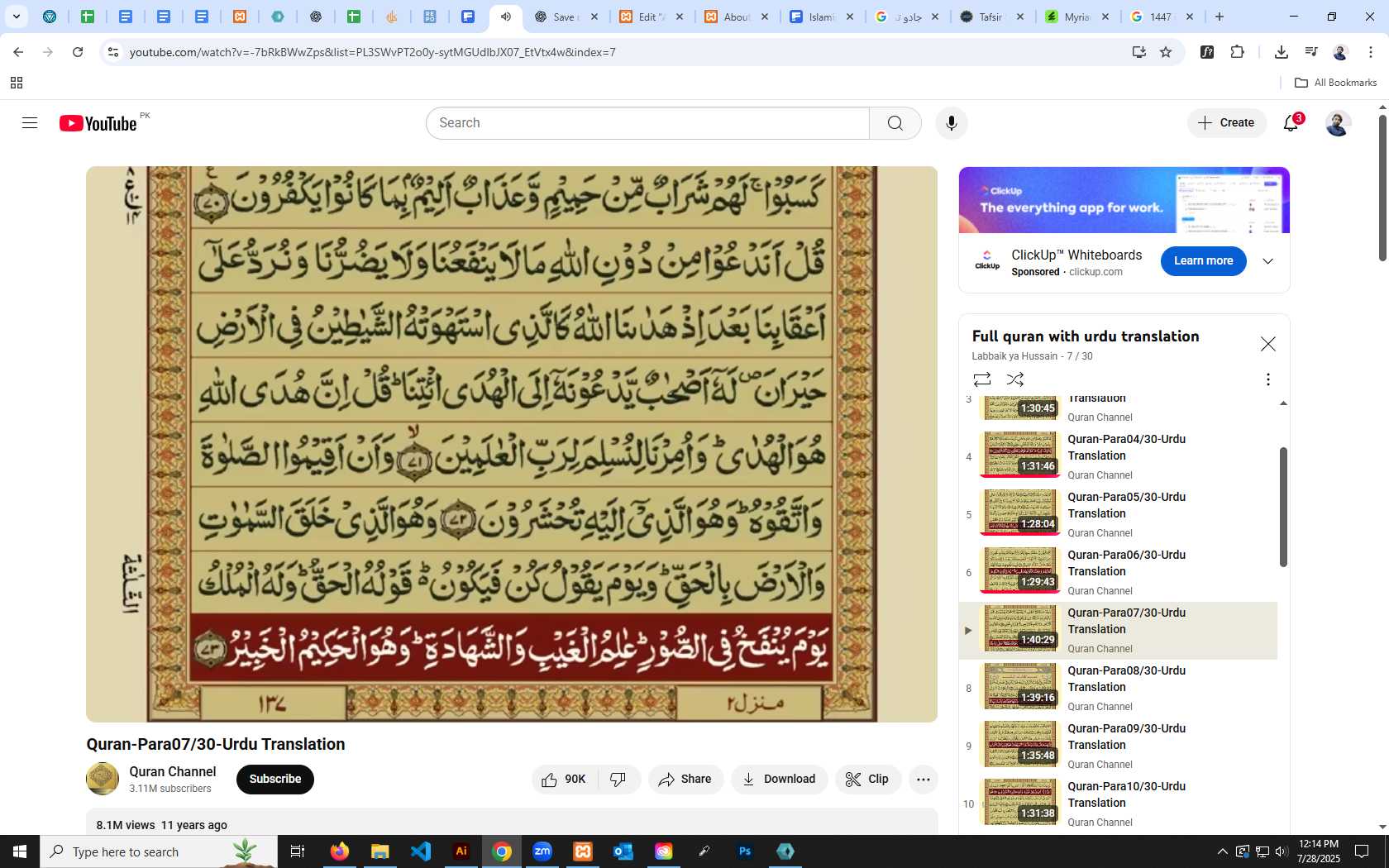Open Chrome three-dot menu

click(x=1371, y=52)
